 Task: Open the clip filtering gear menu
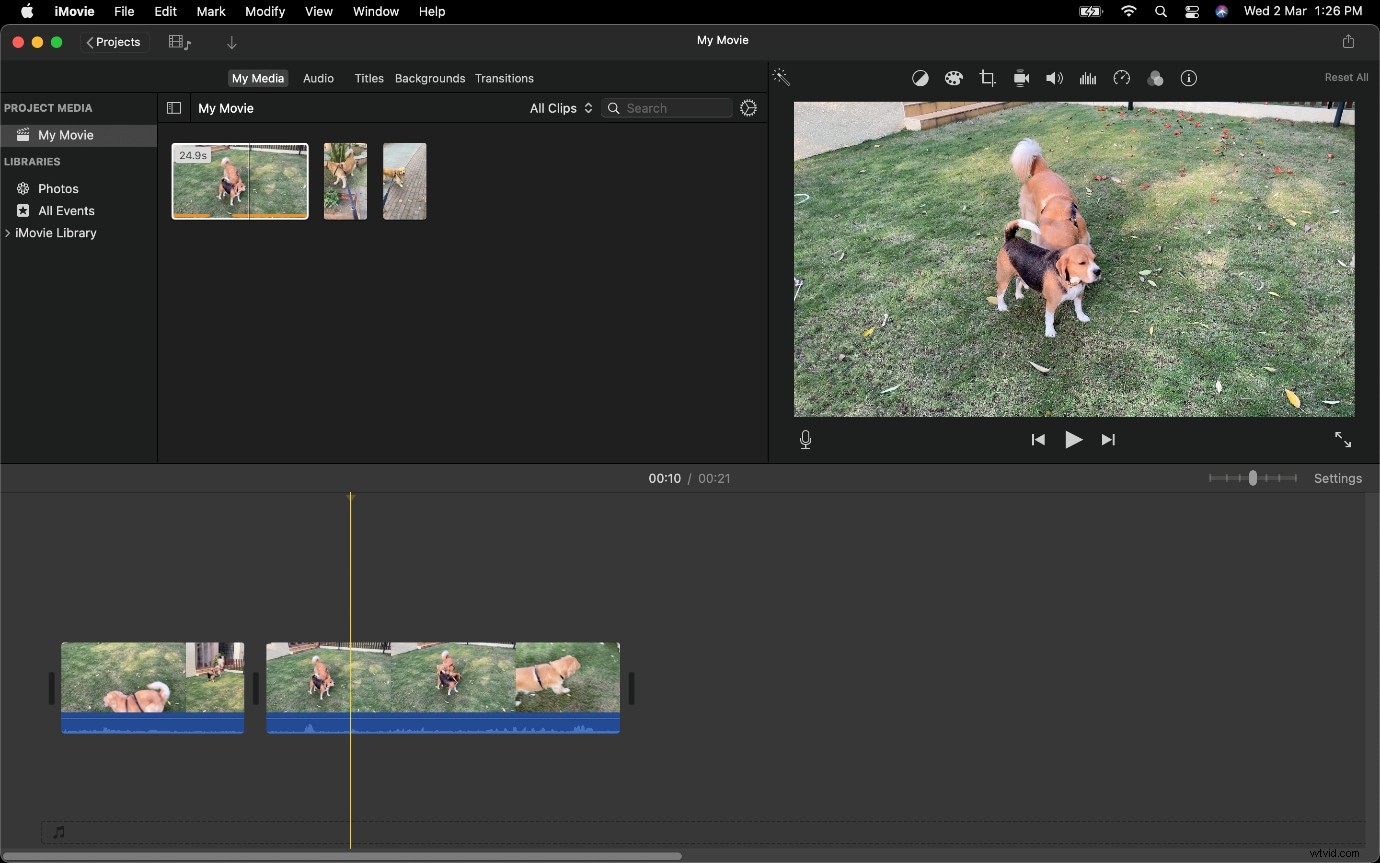click(x=748, y=108)
